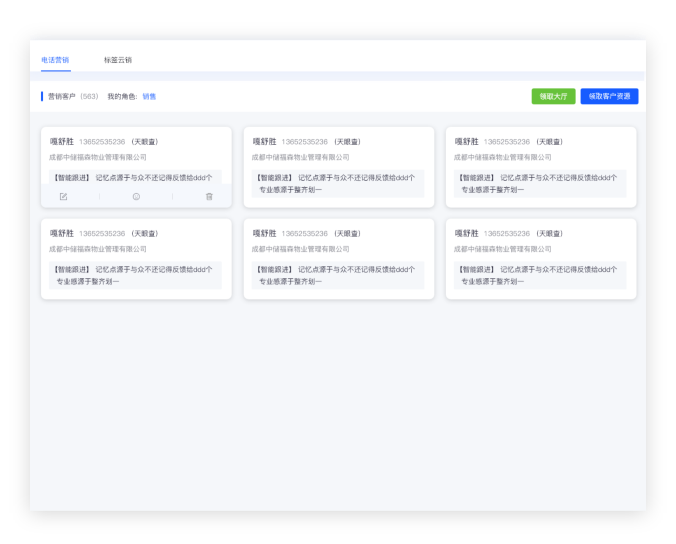Open 天眼查 link in the bottom-right card
The width and height of the screenshot is (676, 544).
(x=548, y=234)
